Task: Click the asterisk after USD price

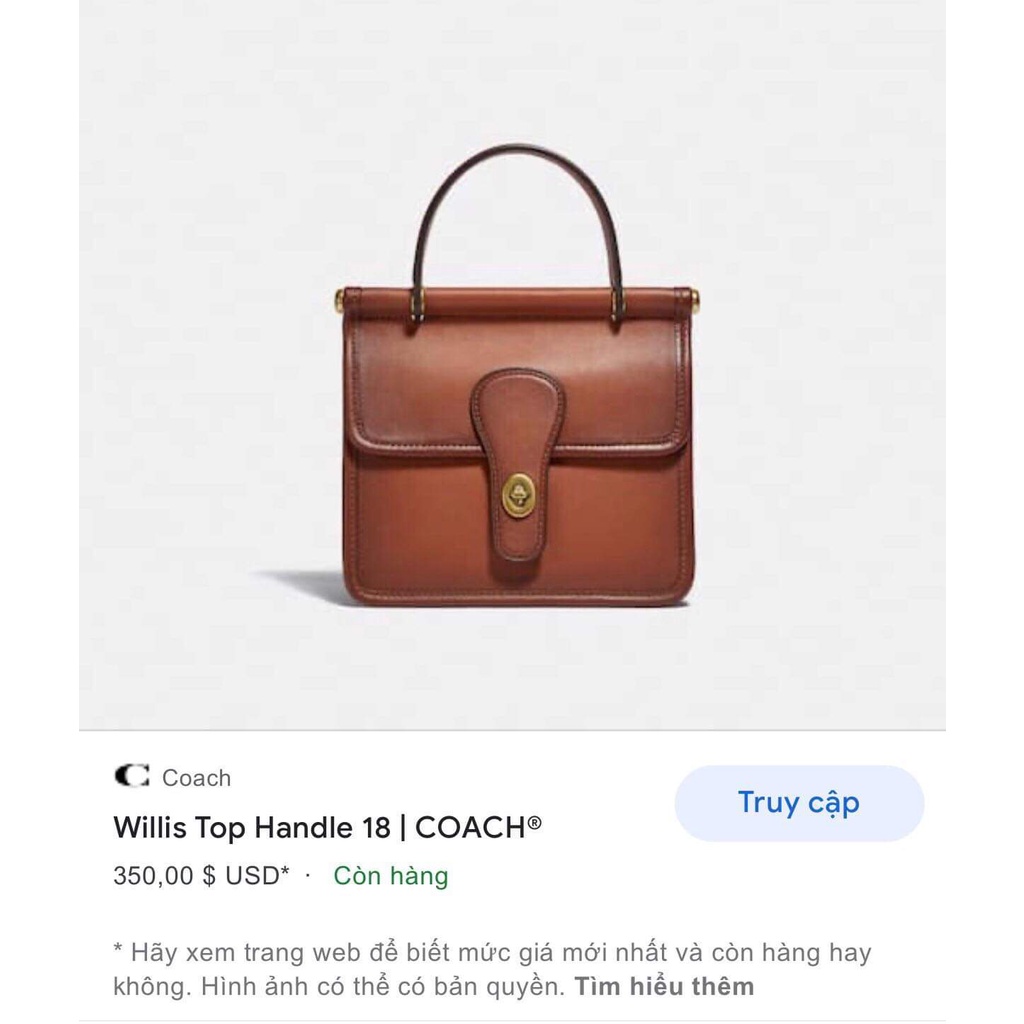Action: click(x=285, y=871)
